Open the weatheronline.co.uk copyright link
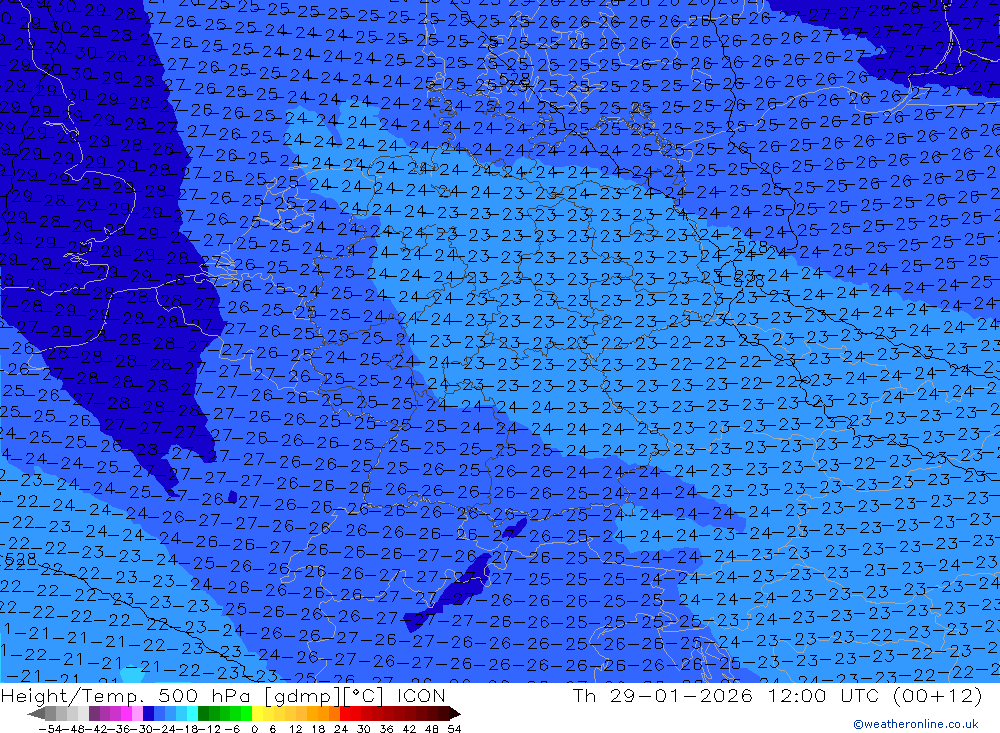 [916, 724]
